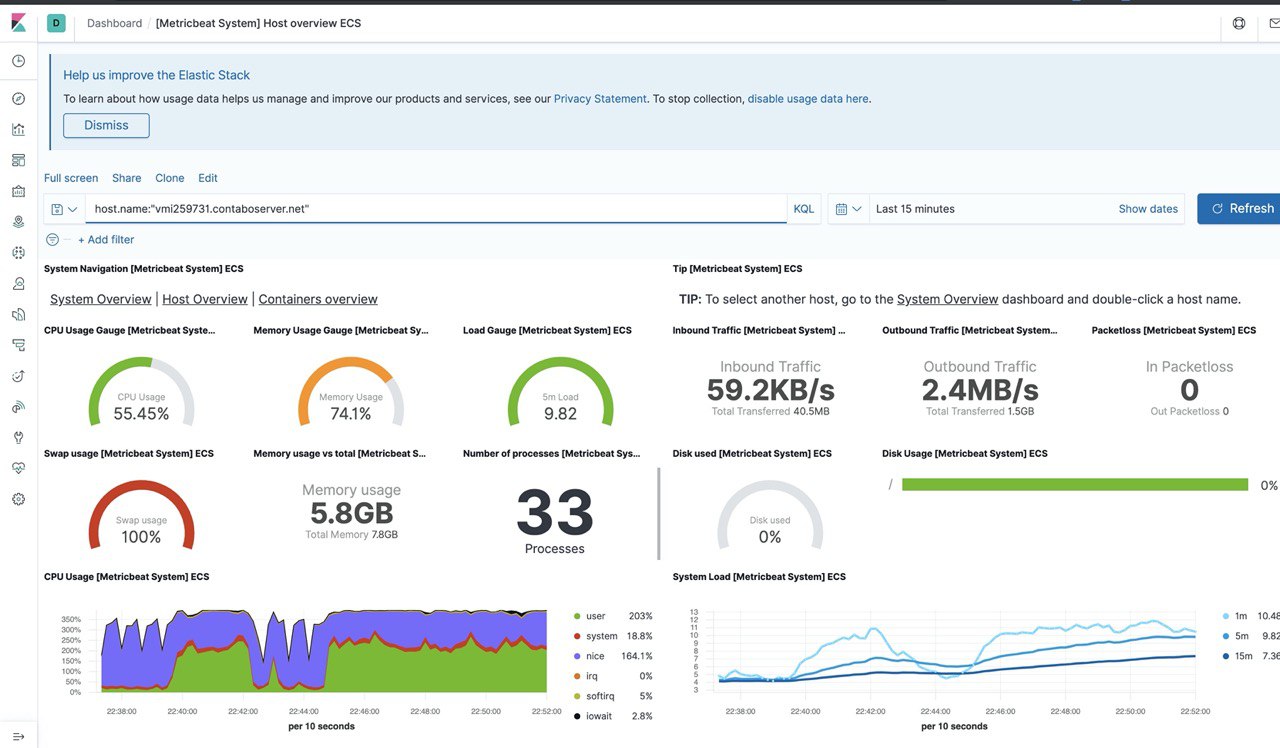The height and width of the screenshot is (748, 1280).
Task: Open the Logs app icon
Action: pos(18,314)
